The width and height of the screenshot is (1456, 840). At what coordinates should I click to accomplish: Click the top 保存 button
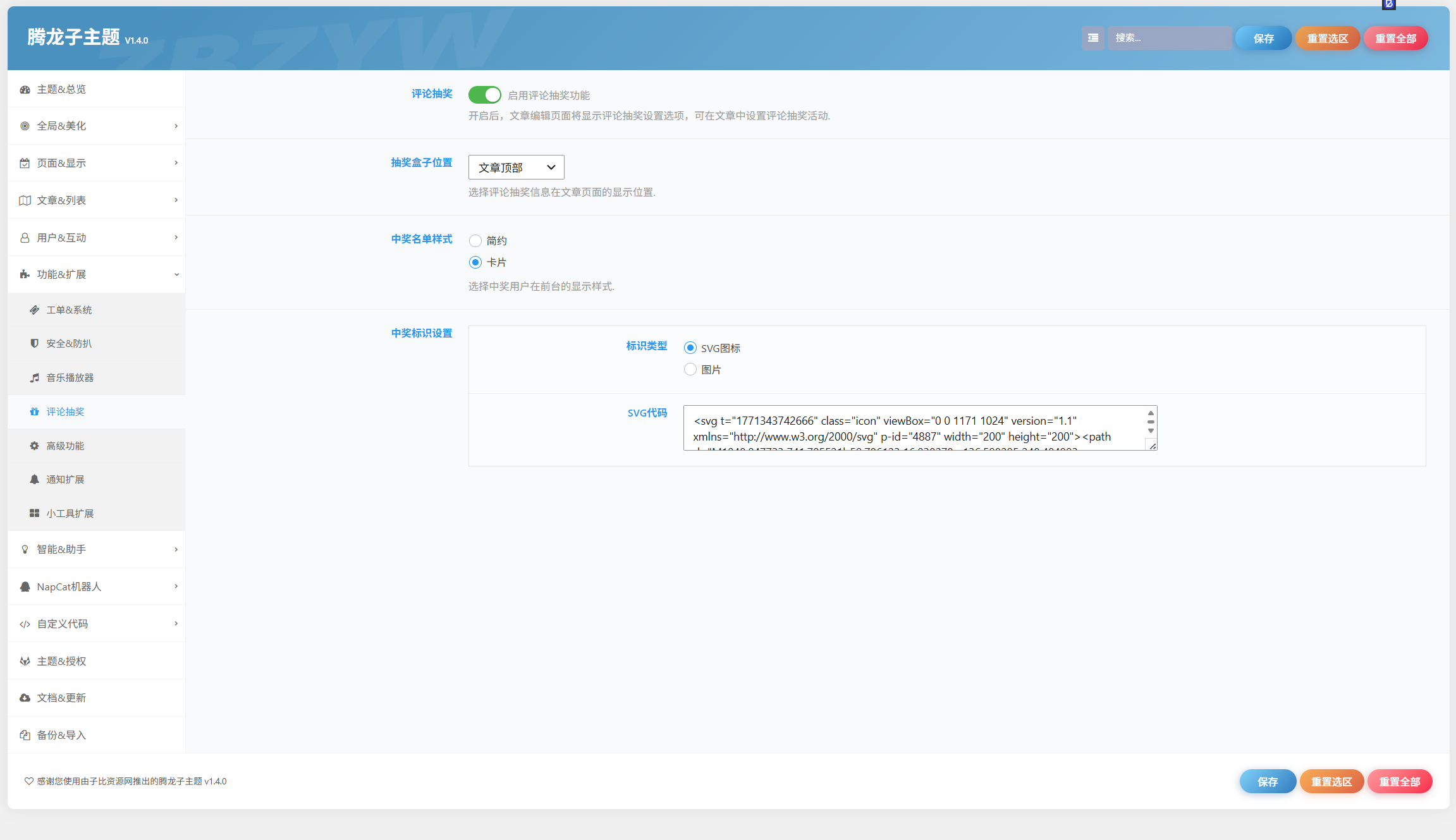tap(1263, 39)
